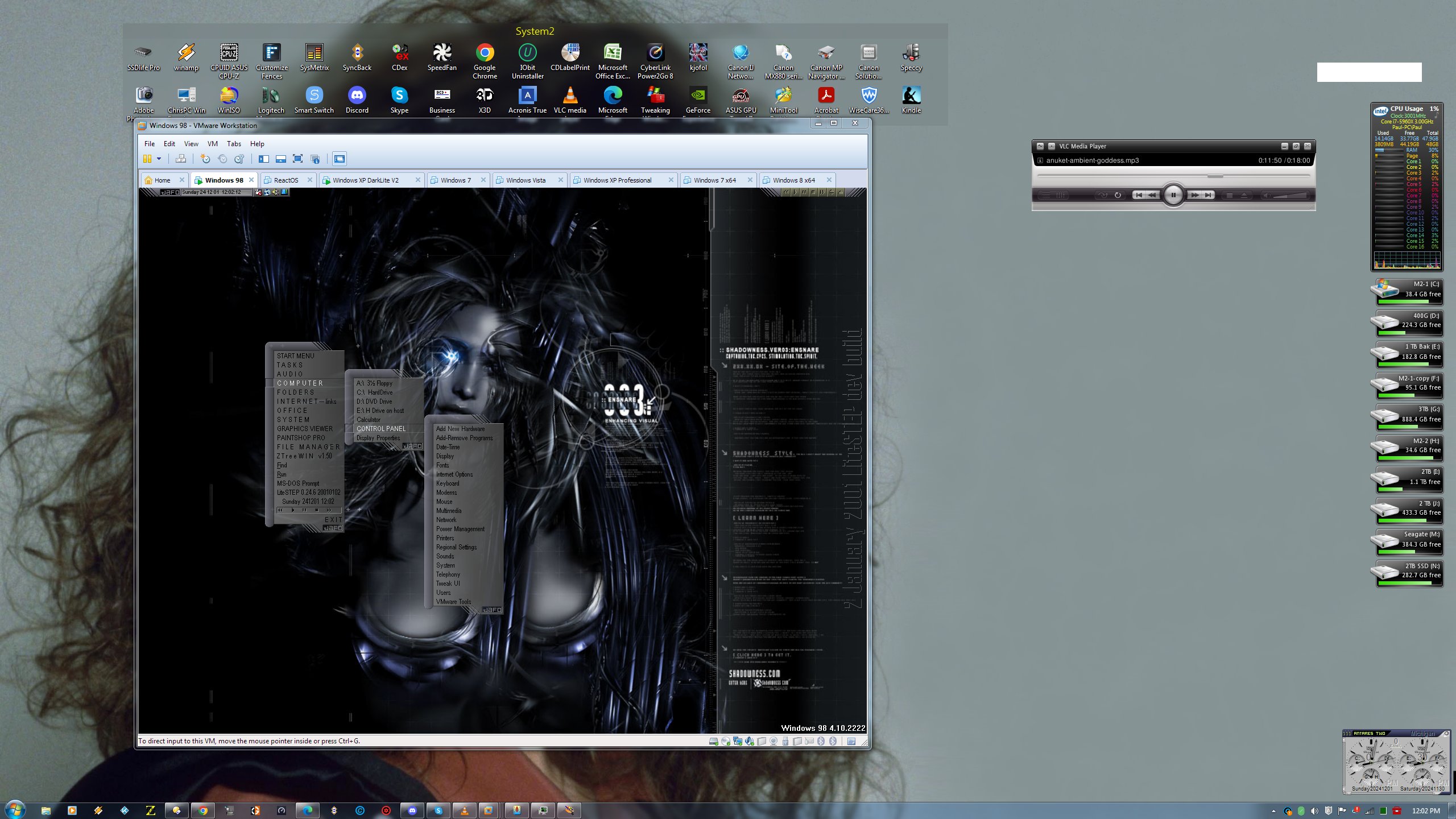The width and height of the screenshot is (1456, 819).
Task: Click the VLC playback seek bar
Action: [x=1173, y=176]
